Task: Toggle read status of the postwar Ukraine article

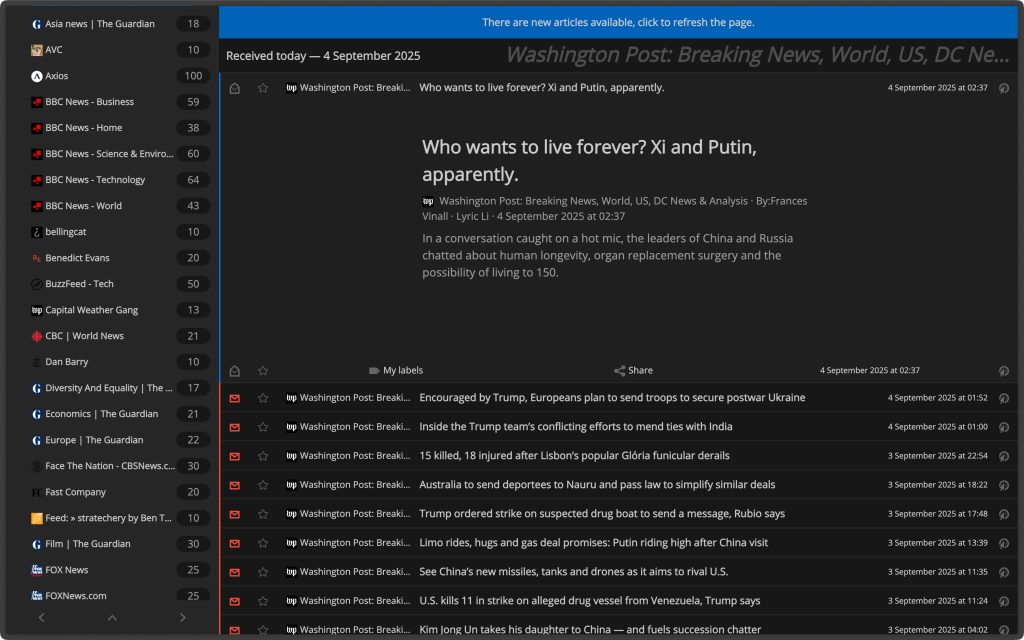Action: pyautogui.click(x=235, y=398)
